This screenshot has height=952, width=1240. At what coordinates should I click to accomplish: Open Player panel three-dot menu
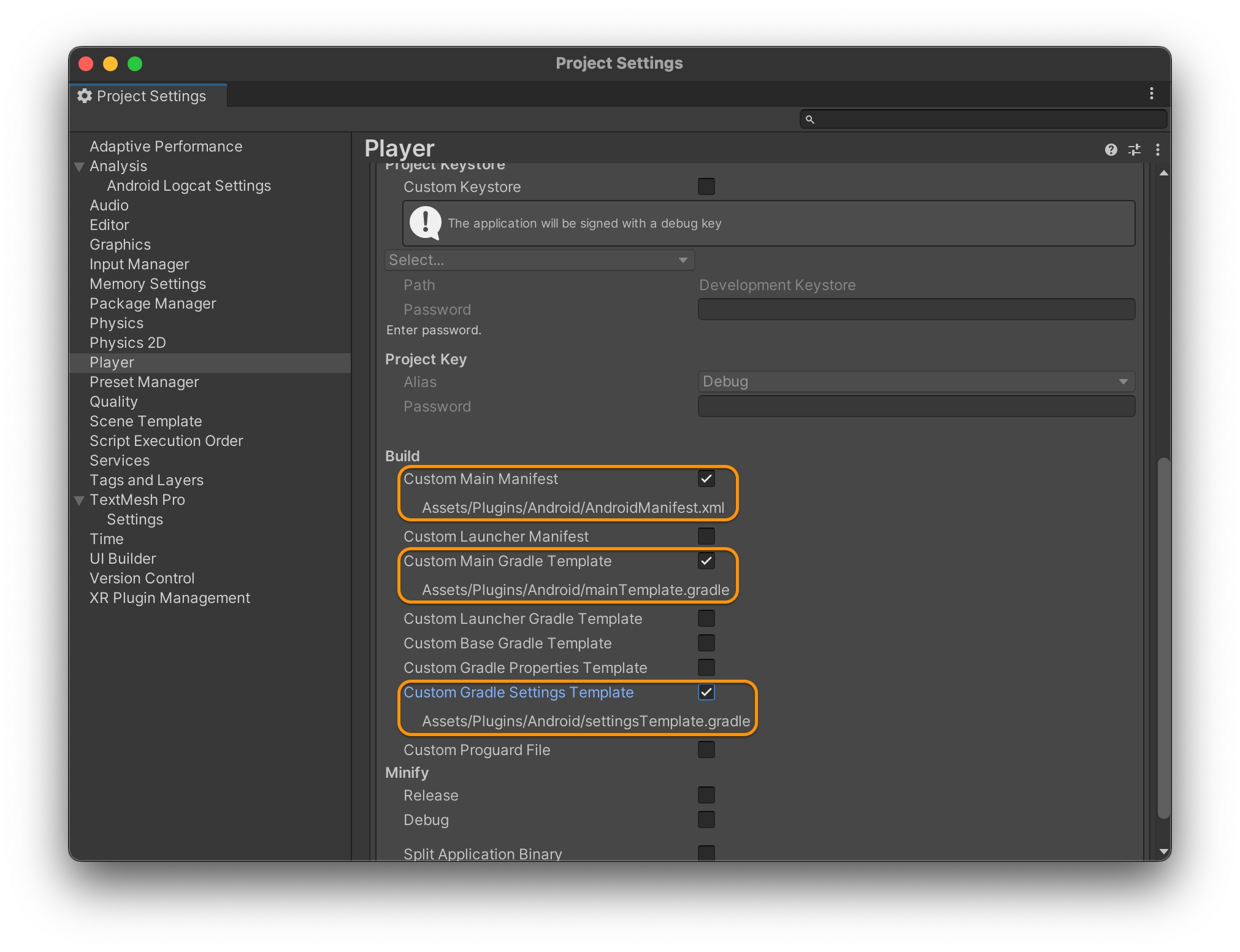tap(1157, 150)
